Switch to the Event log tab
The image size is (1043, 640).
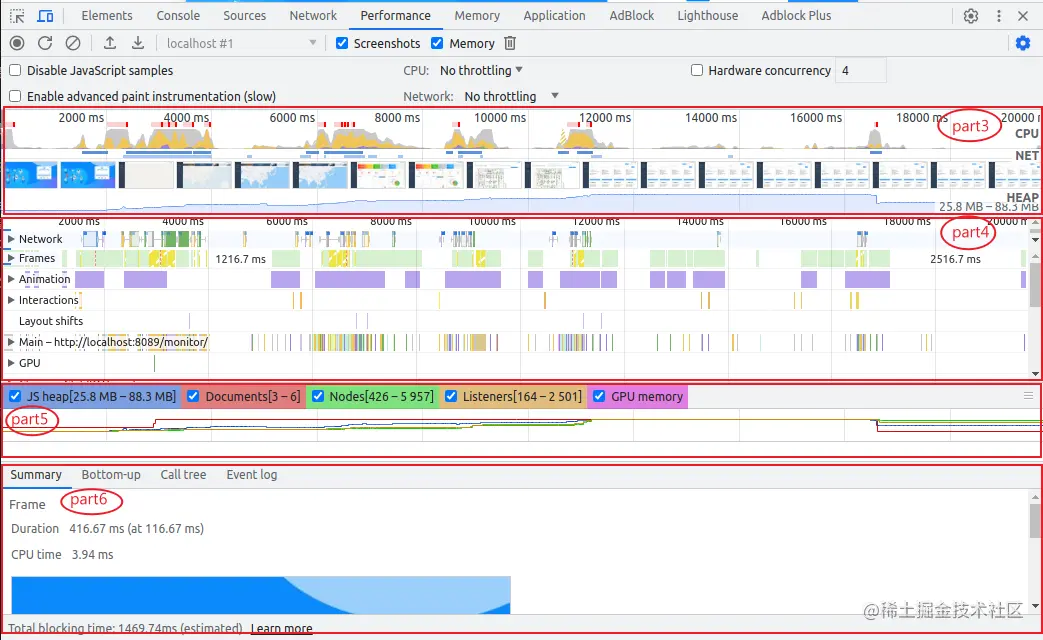[x=251, y=475]
